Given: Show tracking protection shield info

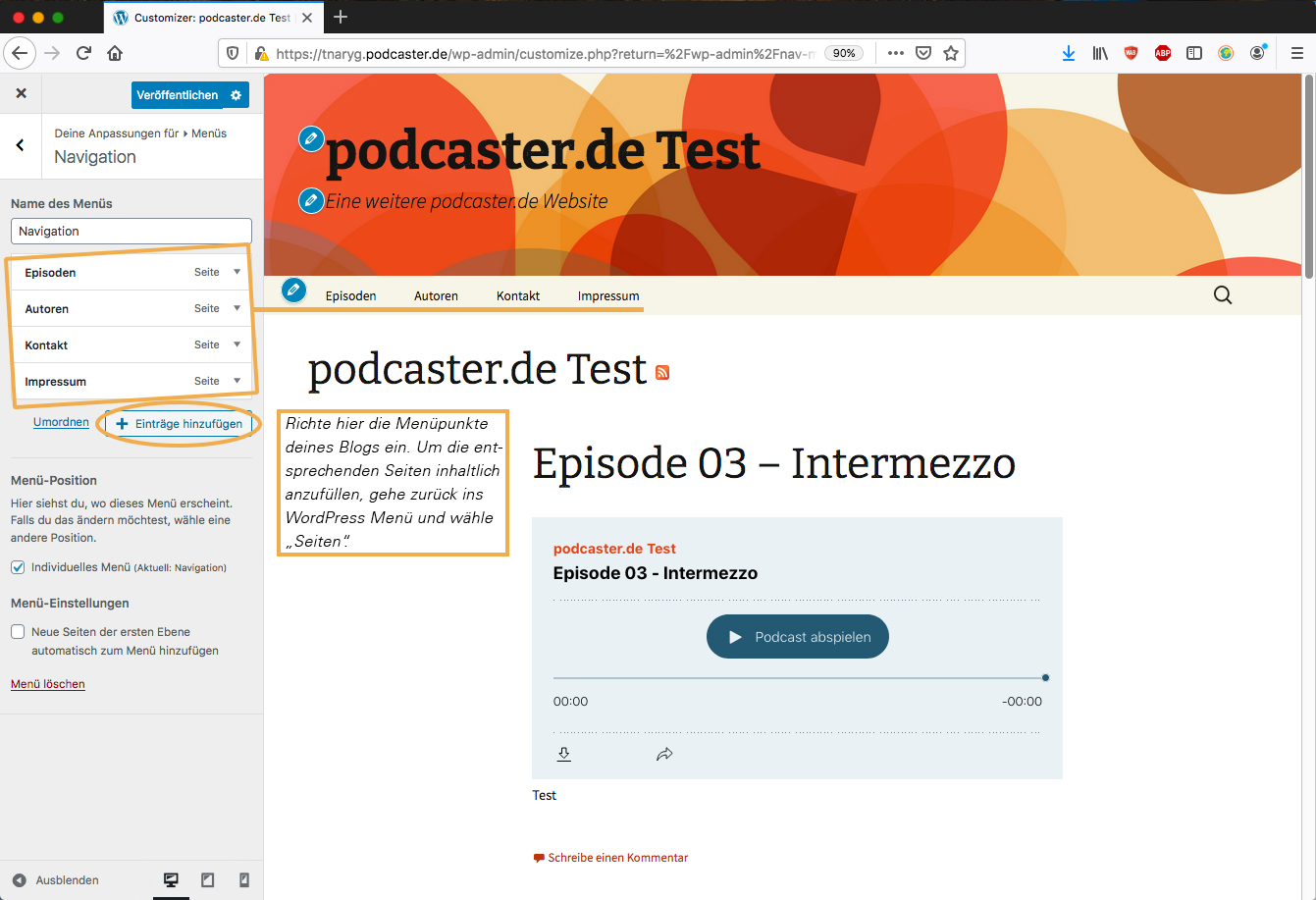Looking at the screenshot, I should point(233,53).
